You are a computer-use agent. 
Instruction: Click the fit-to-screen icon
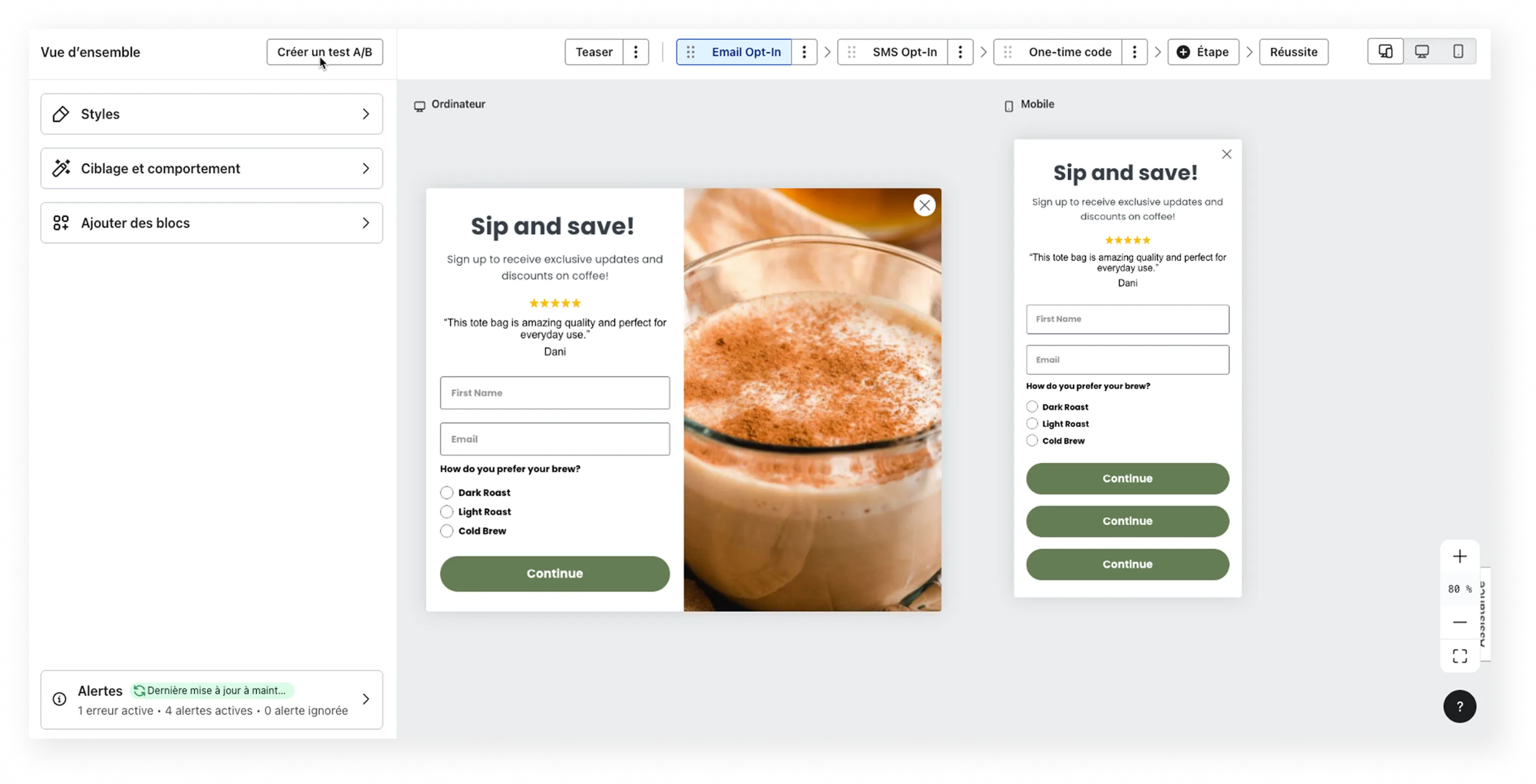1459,656
